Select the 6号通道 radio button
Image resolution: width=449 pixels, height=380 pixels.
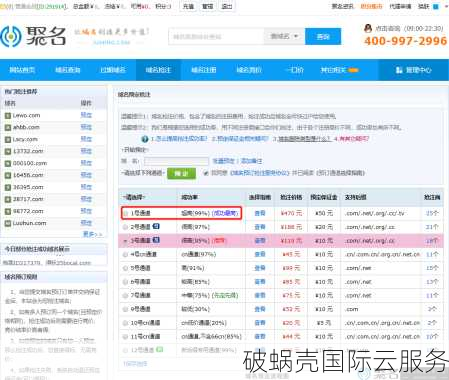click(126, 282)
